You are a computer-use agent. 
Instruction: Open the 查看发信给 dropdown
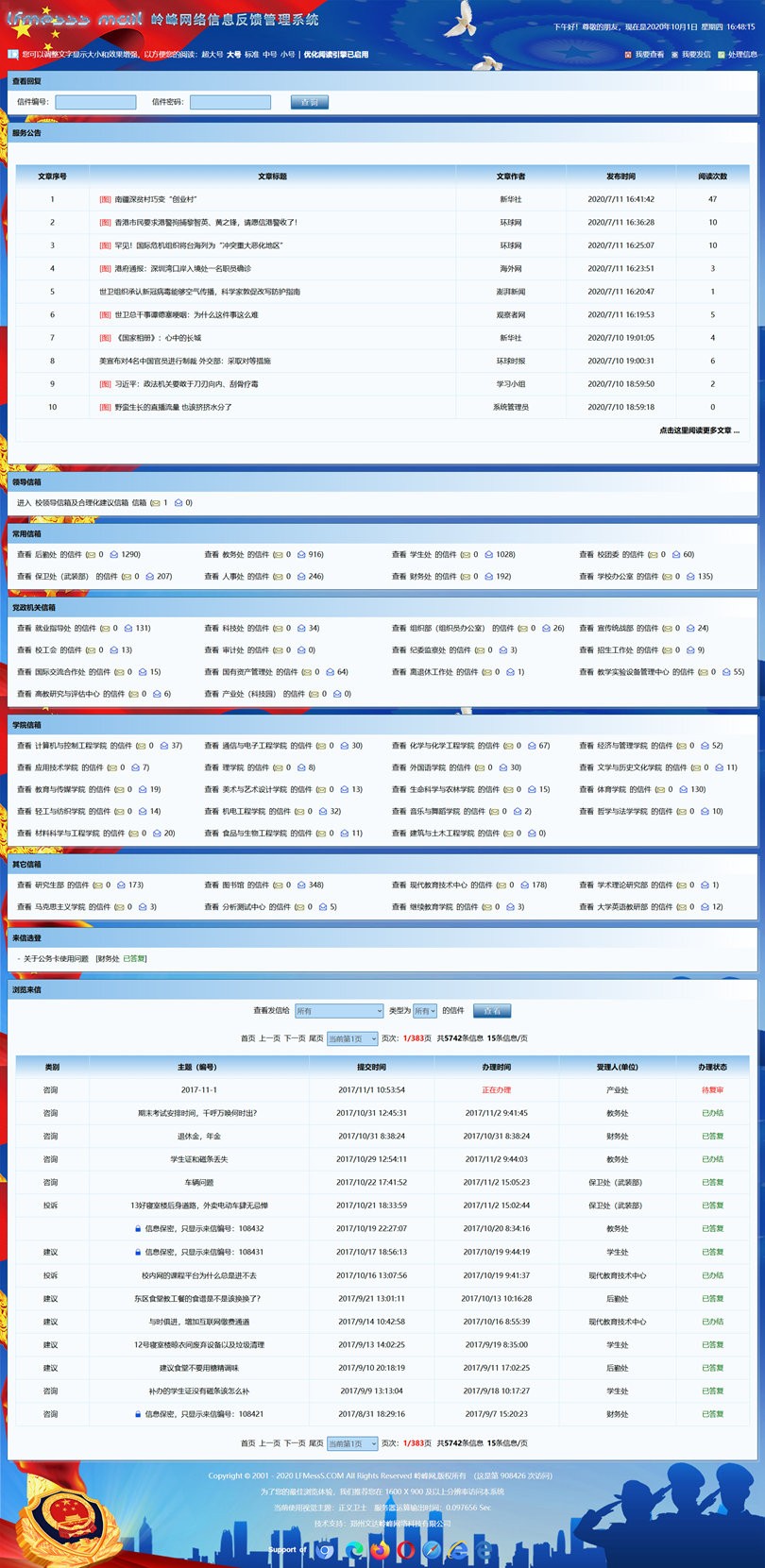click(339, 1011)
